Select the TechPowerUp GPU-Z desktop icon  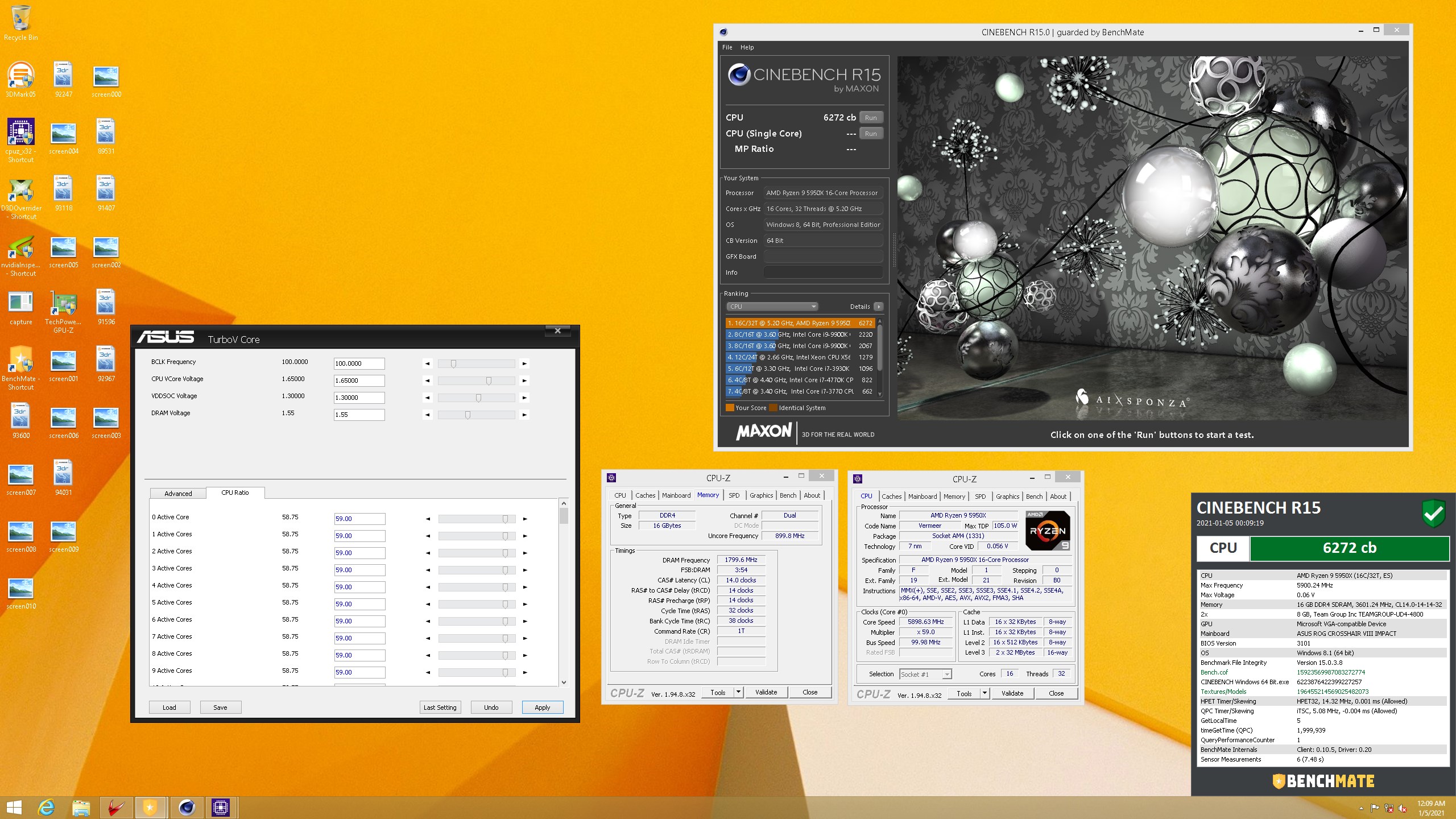[x=64, y=311]
